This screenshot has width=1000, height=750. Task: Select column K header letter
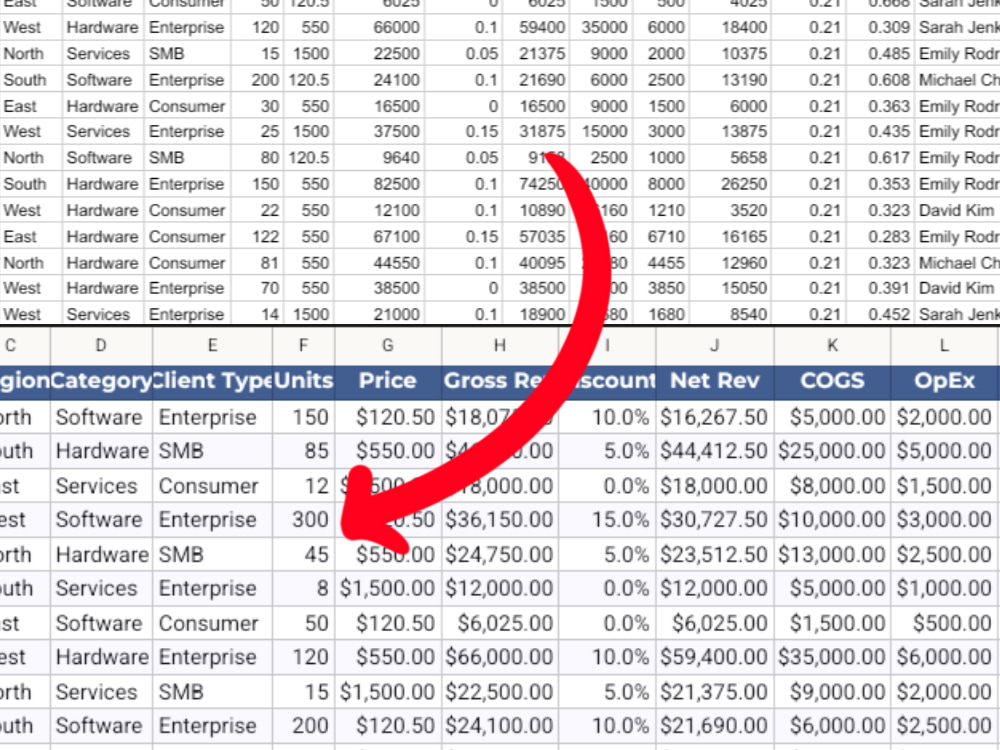832,346
